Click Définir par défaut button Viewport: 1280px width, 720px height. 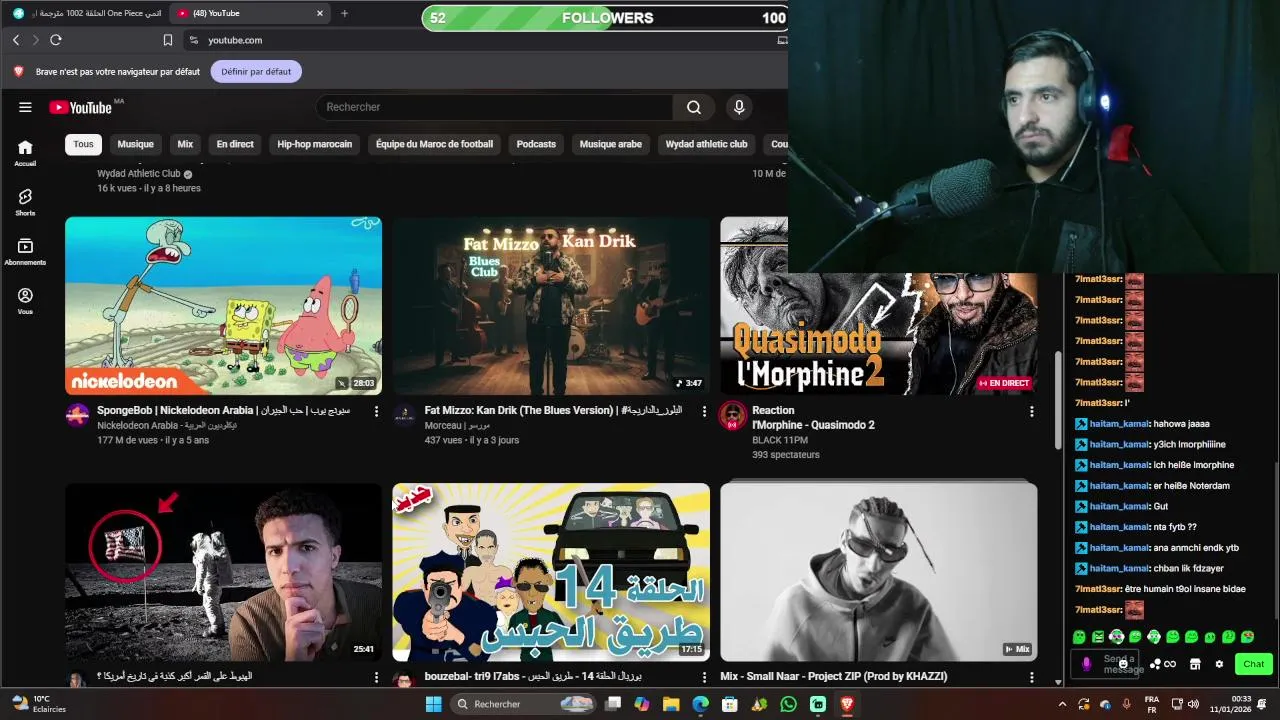256,72
